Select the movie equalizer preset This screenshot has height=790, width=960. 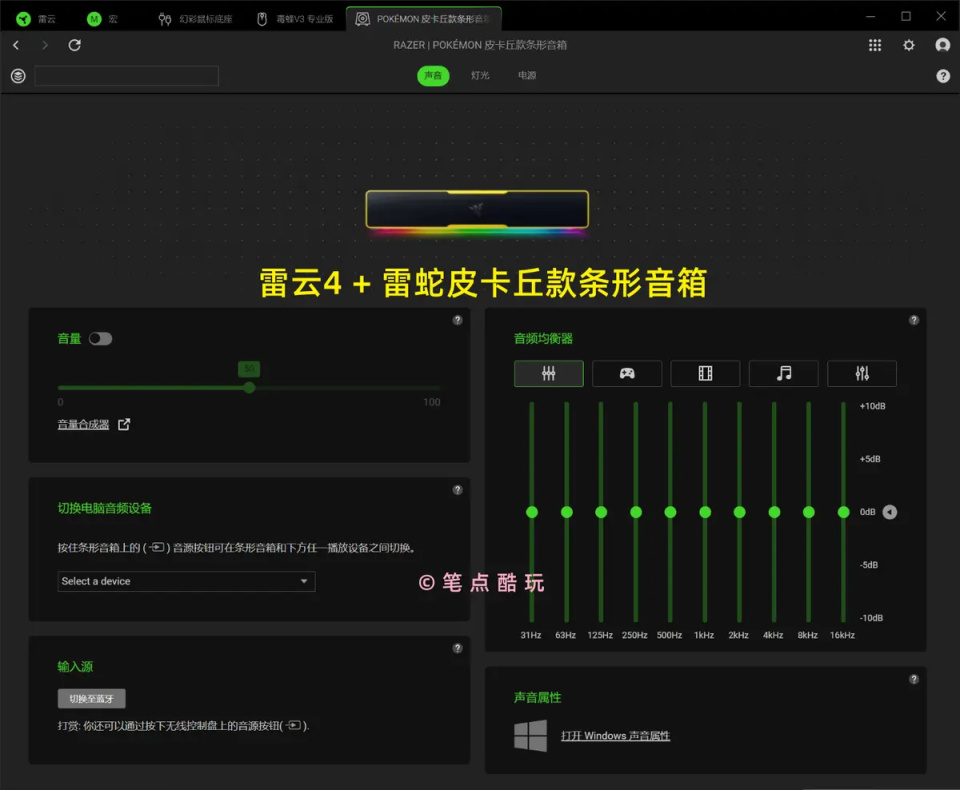pyautogui.click(x=705, y=374)
